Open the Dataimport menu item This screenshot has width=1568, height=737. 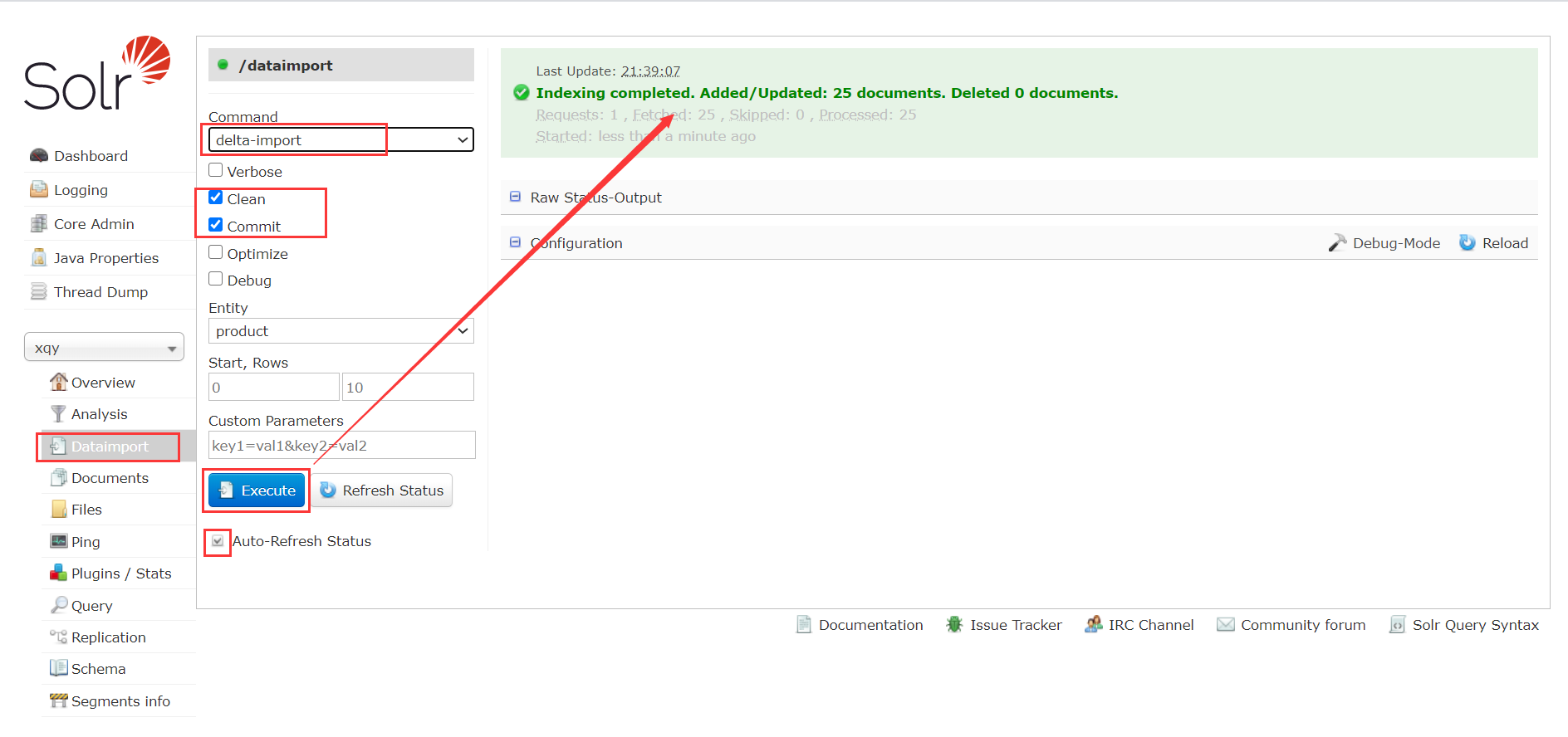coord(110,446)
